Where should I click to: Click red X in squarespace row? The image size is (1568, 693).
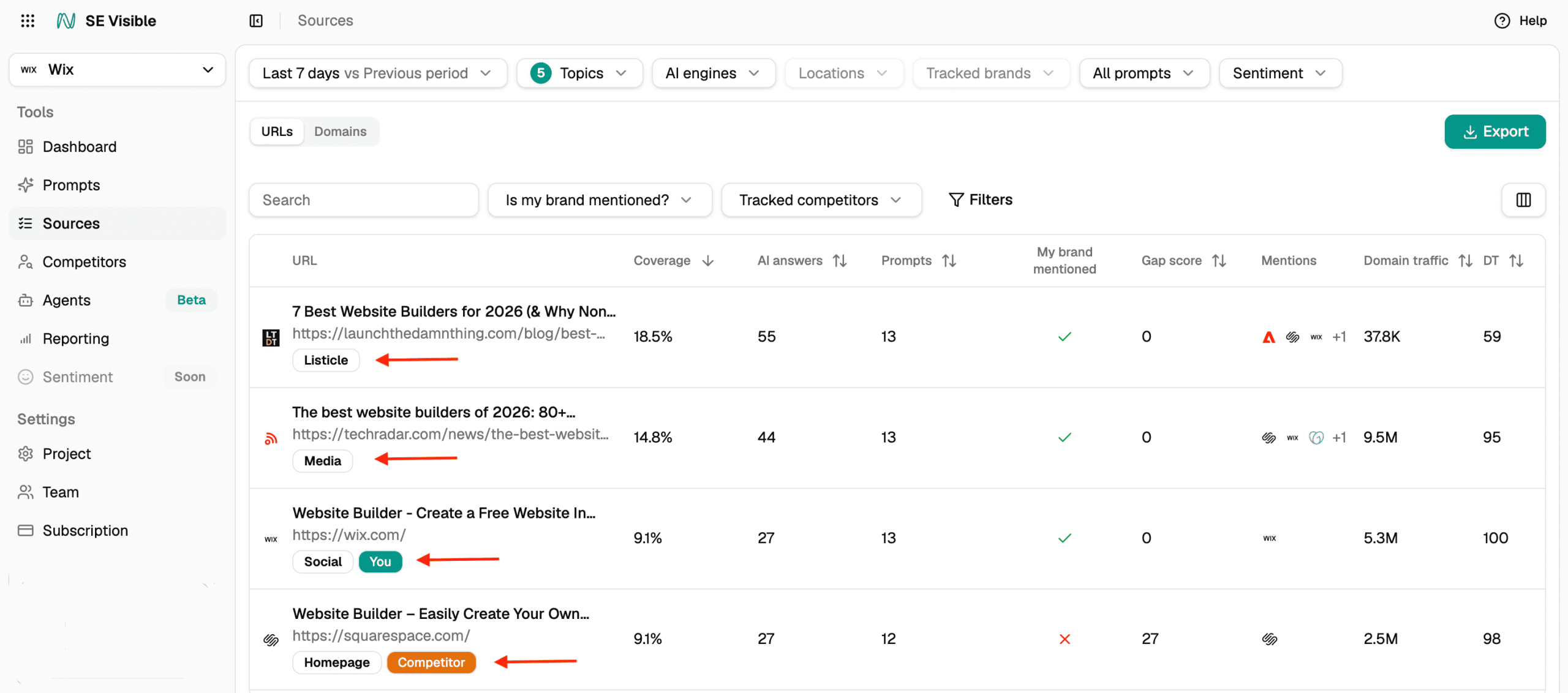1065,639
